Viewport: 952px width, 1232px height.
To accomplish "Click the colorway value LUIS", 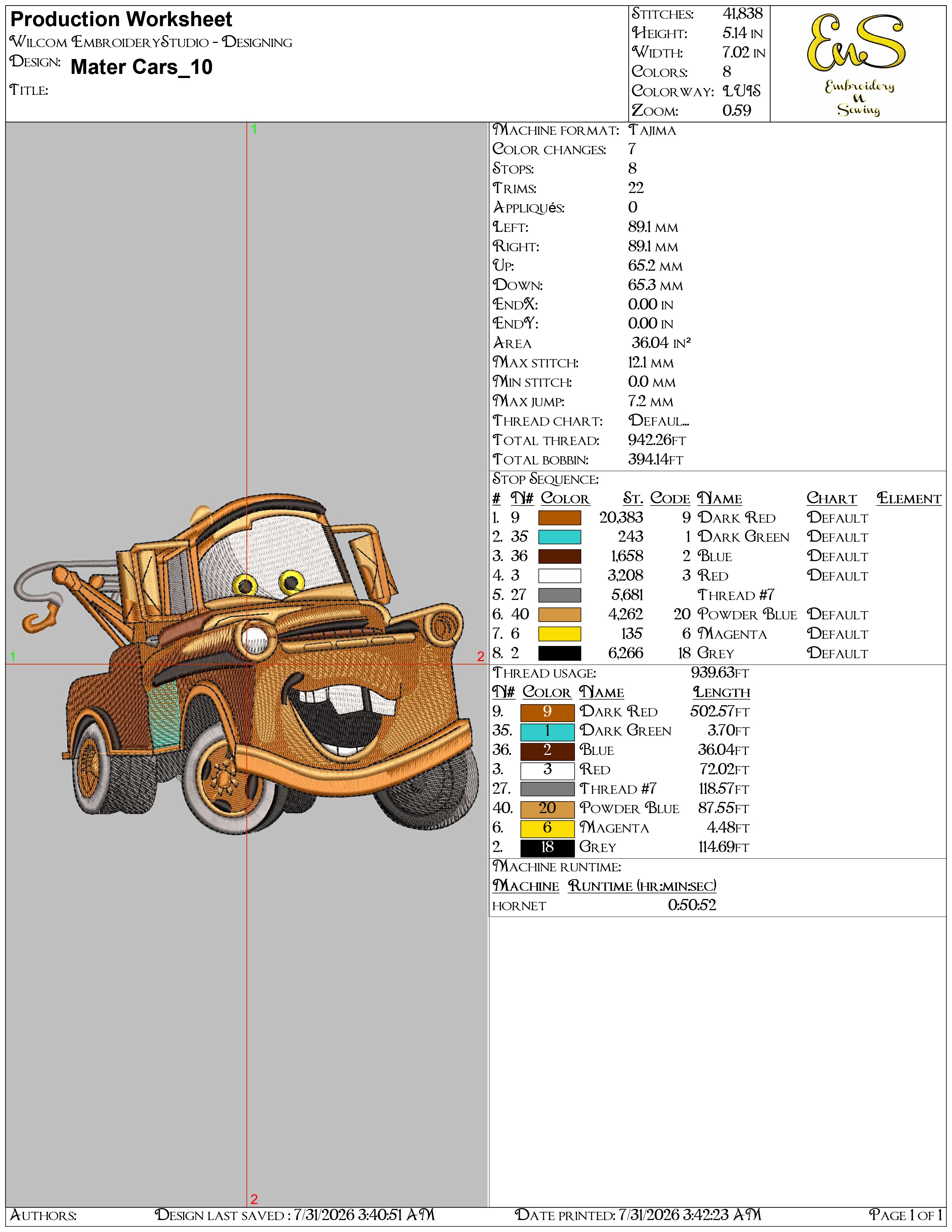I will (742, 91).
